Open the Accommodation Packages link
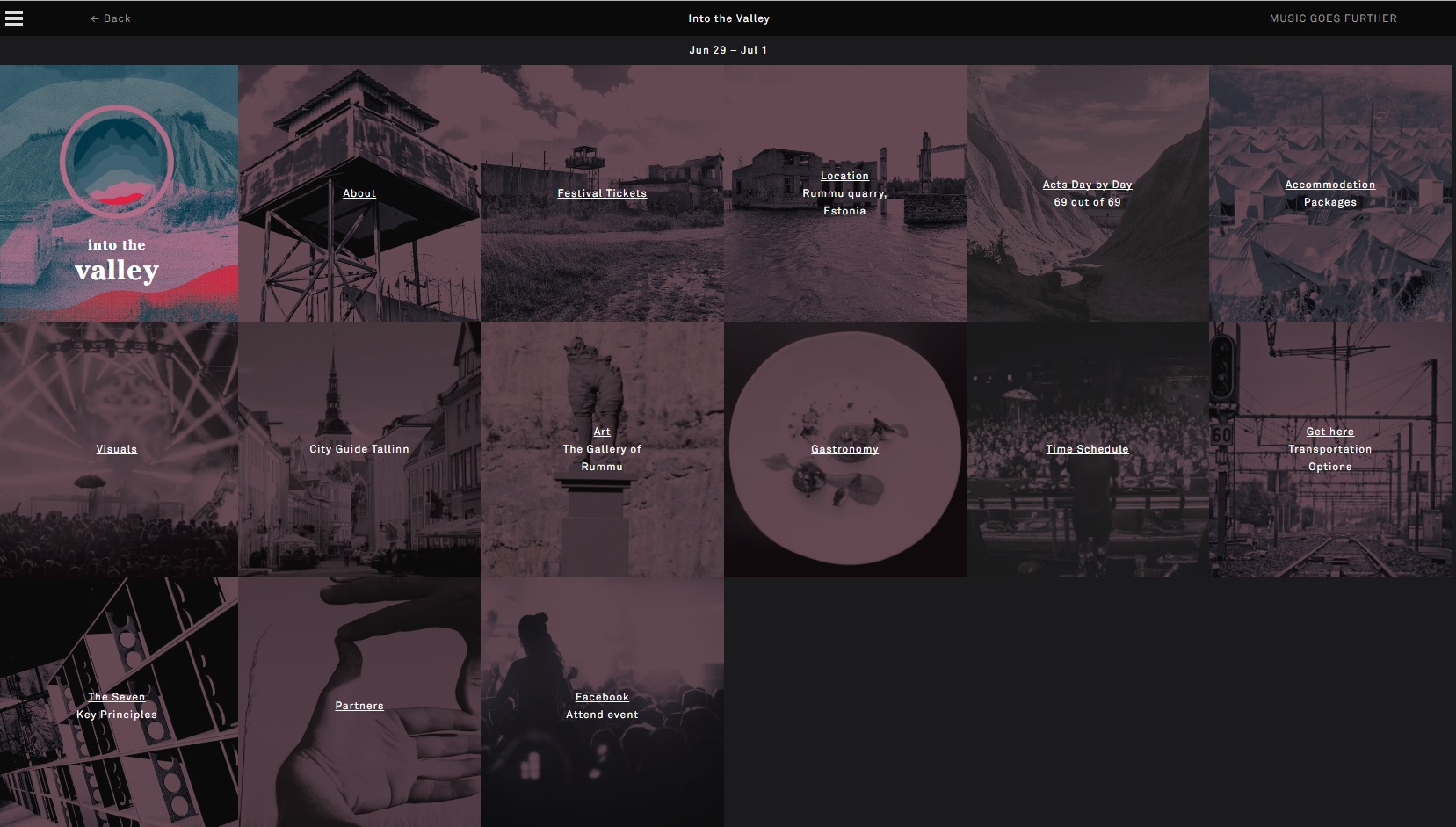1456x827 pixels. (1330, 193)
